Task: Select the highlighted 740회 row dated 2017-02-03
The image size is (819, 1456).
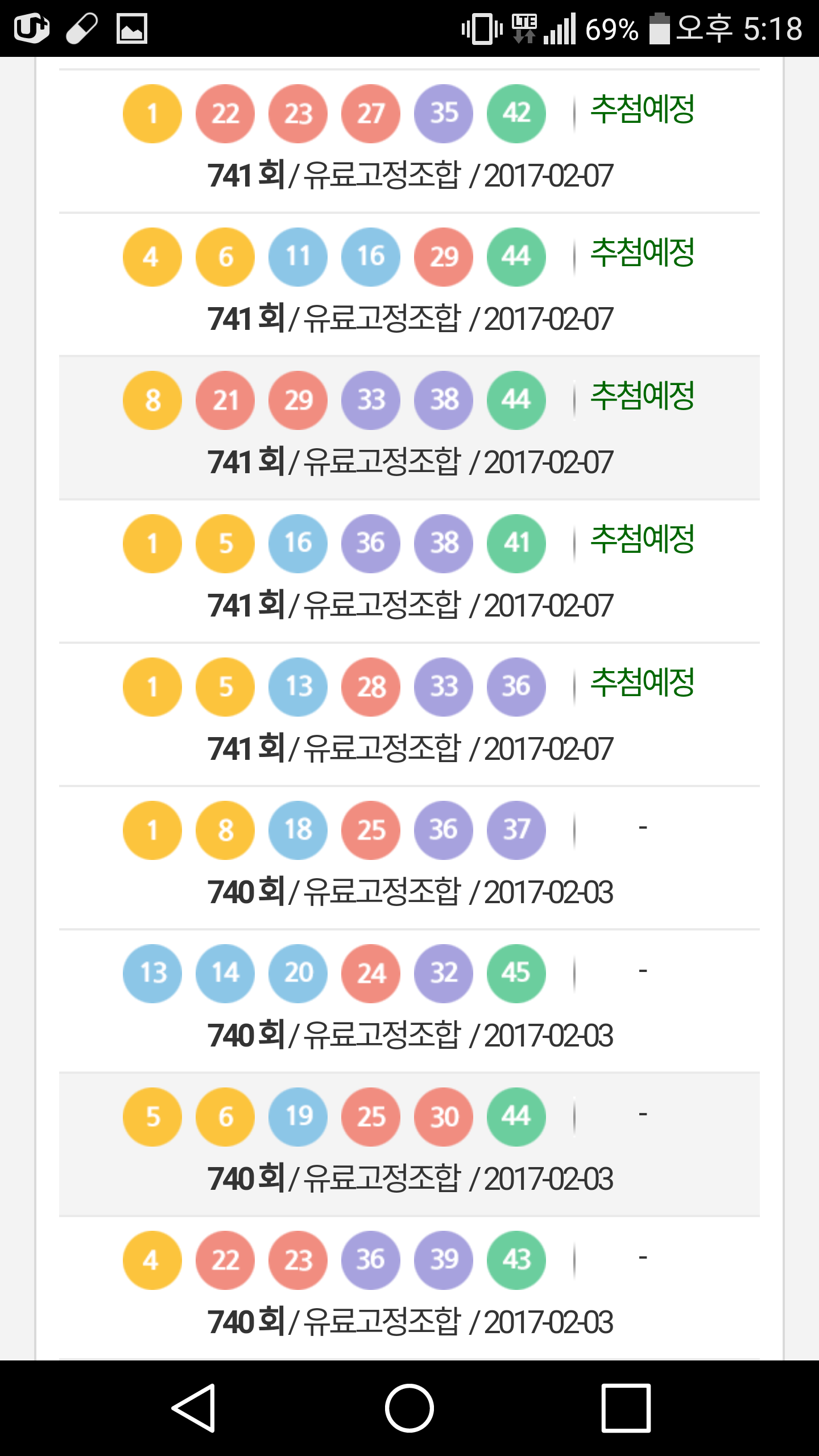Action: tap(409, 1178)
